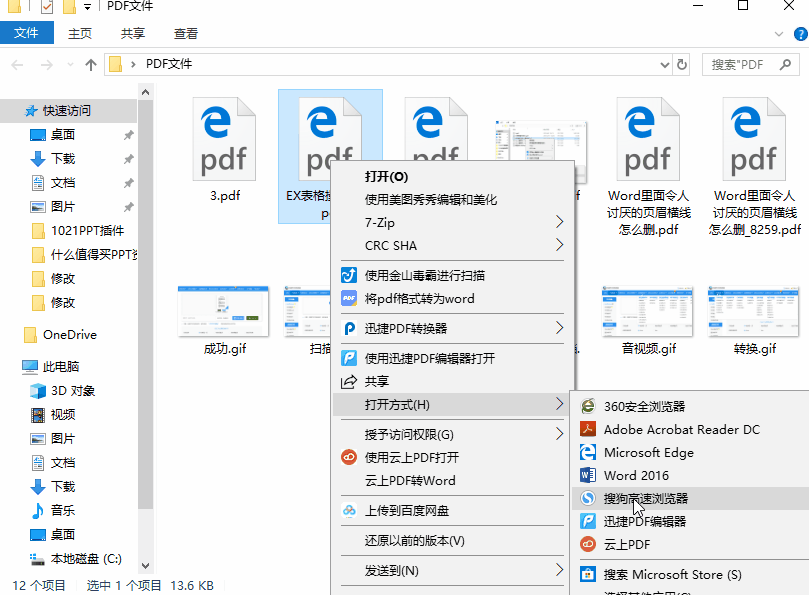
Task: Click the 百度网盘 upload icon
Action: 349,511
